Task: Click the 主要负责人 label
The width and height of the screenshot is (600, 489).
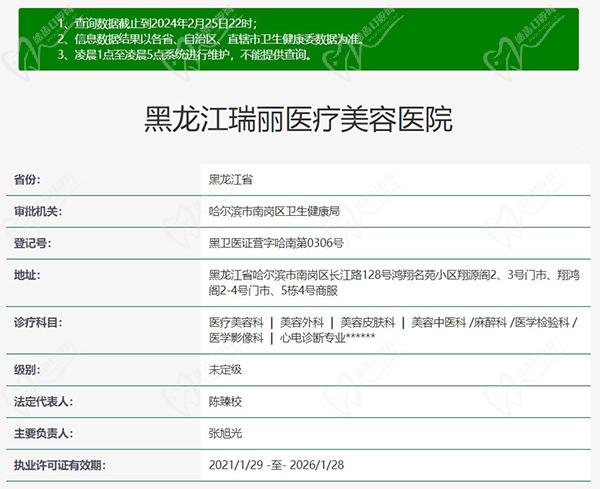Action: click(x=43, y=434)
